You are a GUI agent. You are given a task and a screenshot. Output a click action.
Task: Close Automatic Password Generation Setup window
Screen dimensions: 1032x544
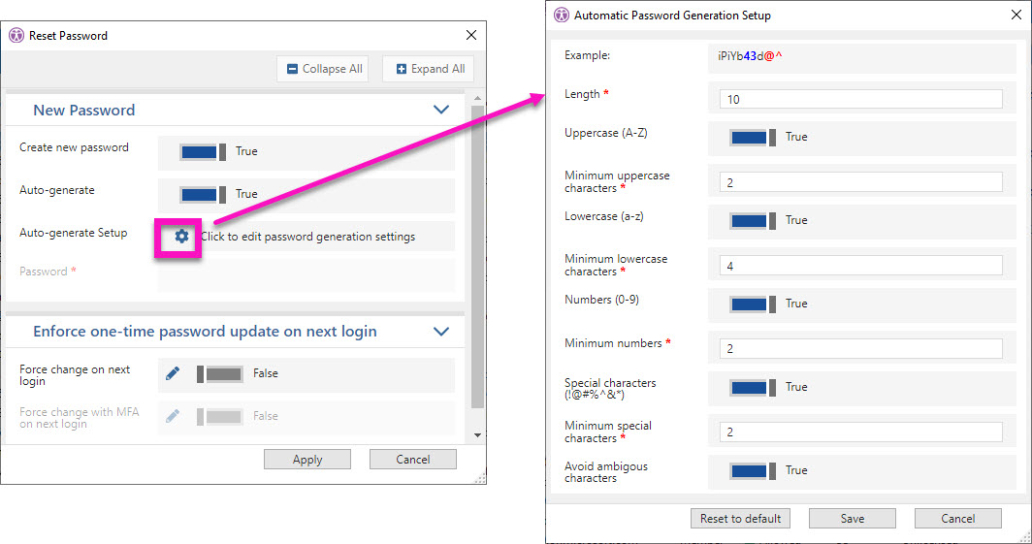(1016, 14)
